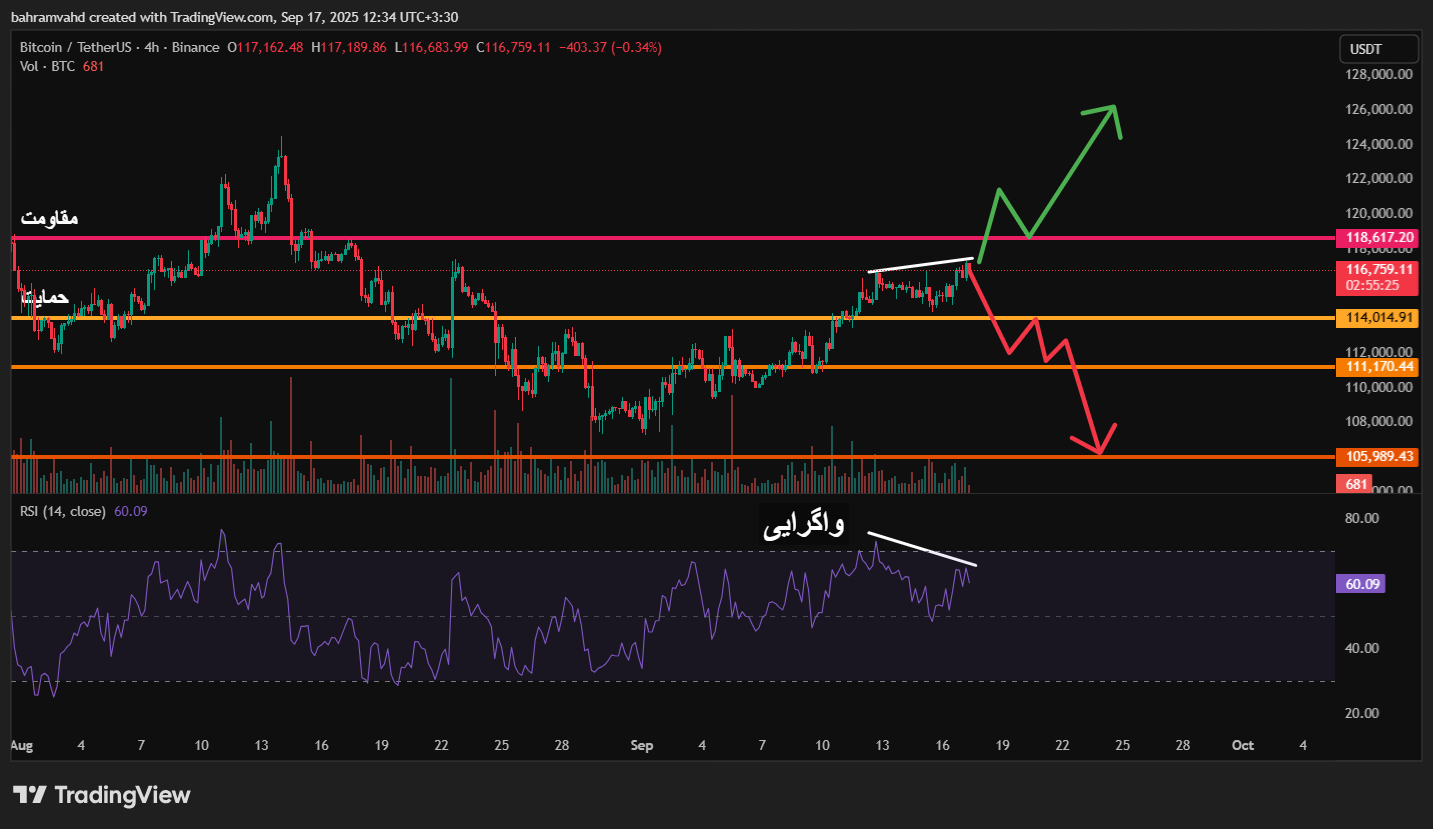Click the Bitcoin / TetherUS symbol title
The width and height of the screenshot is (1433, 829).
coord(69,47)
